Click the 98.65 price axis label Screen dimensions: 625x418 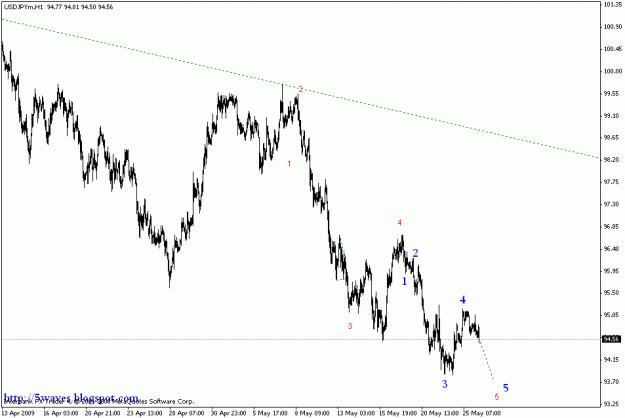(x=612, y=137)
